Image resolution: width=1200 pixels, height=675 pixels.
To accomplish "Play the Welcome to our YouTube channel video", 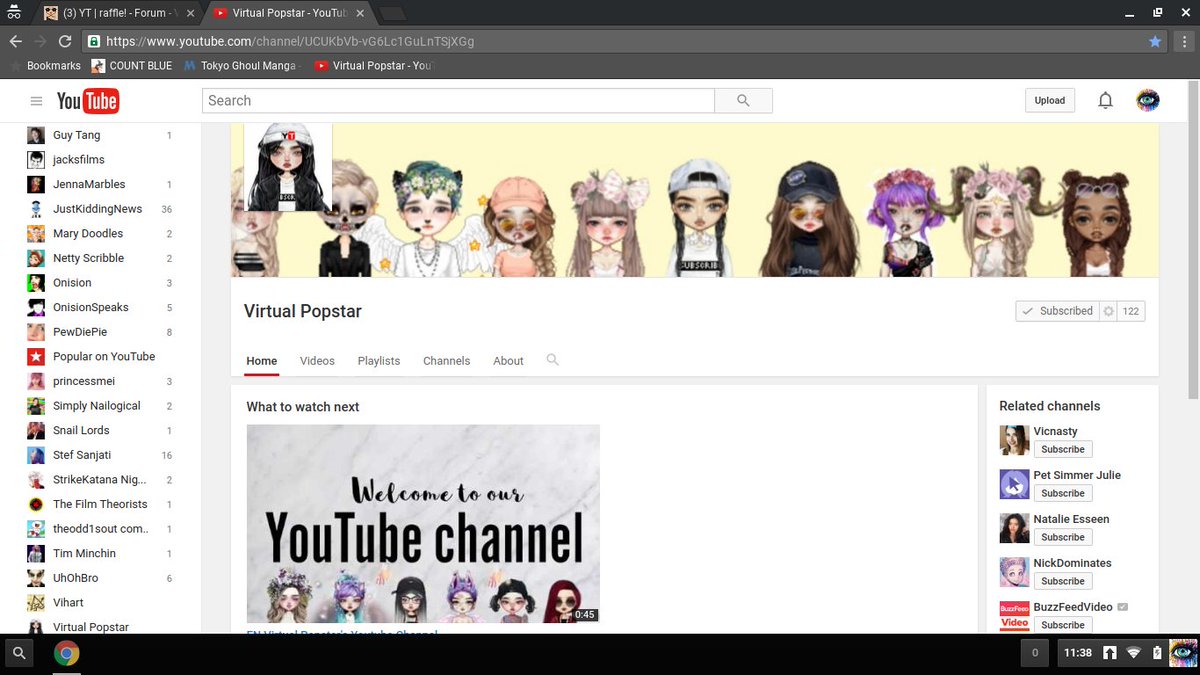I will point(423,524).
